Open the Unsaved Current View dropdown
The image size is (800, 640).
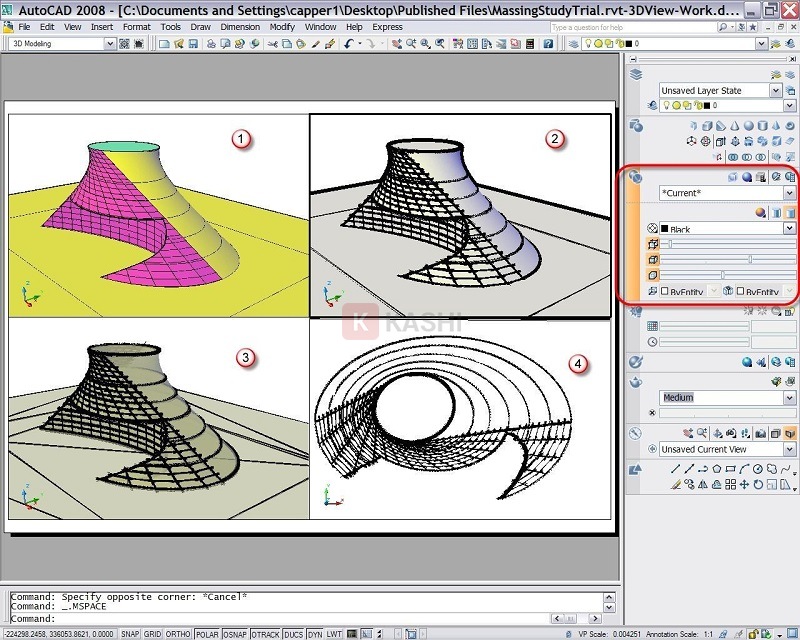click(789, 448)
